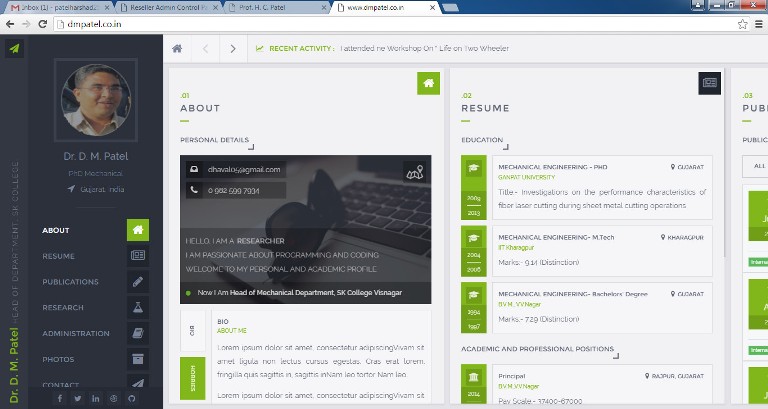Go to next section with right chevron
The width and height of the screenshot is (768, 409).
pos(233,48)
